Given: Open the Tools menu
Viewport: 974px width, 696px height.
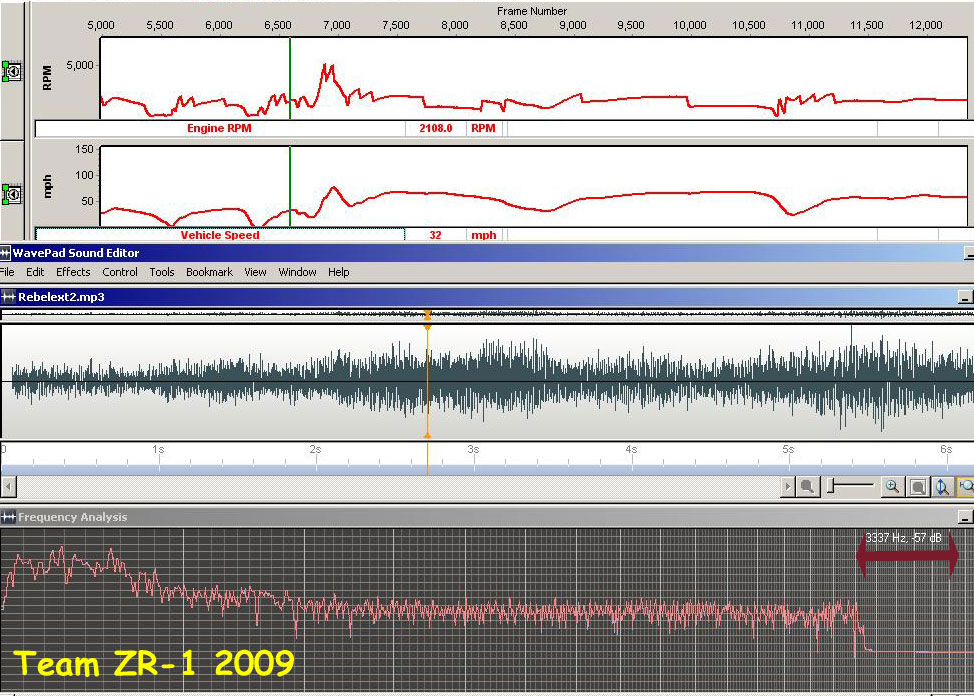Looking at the screenshot, I should [x=162, y=272].
